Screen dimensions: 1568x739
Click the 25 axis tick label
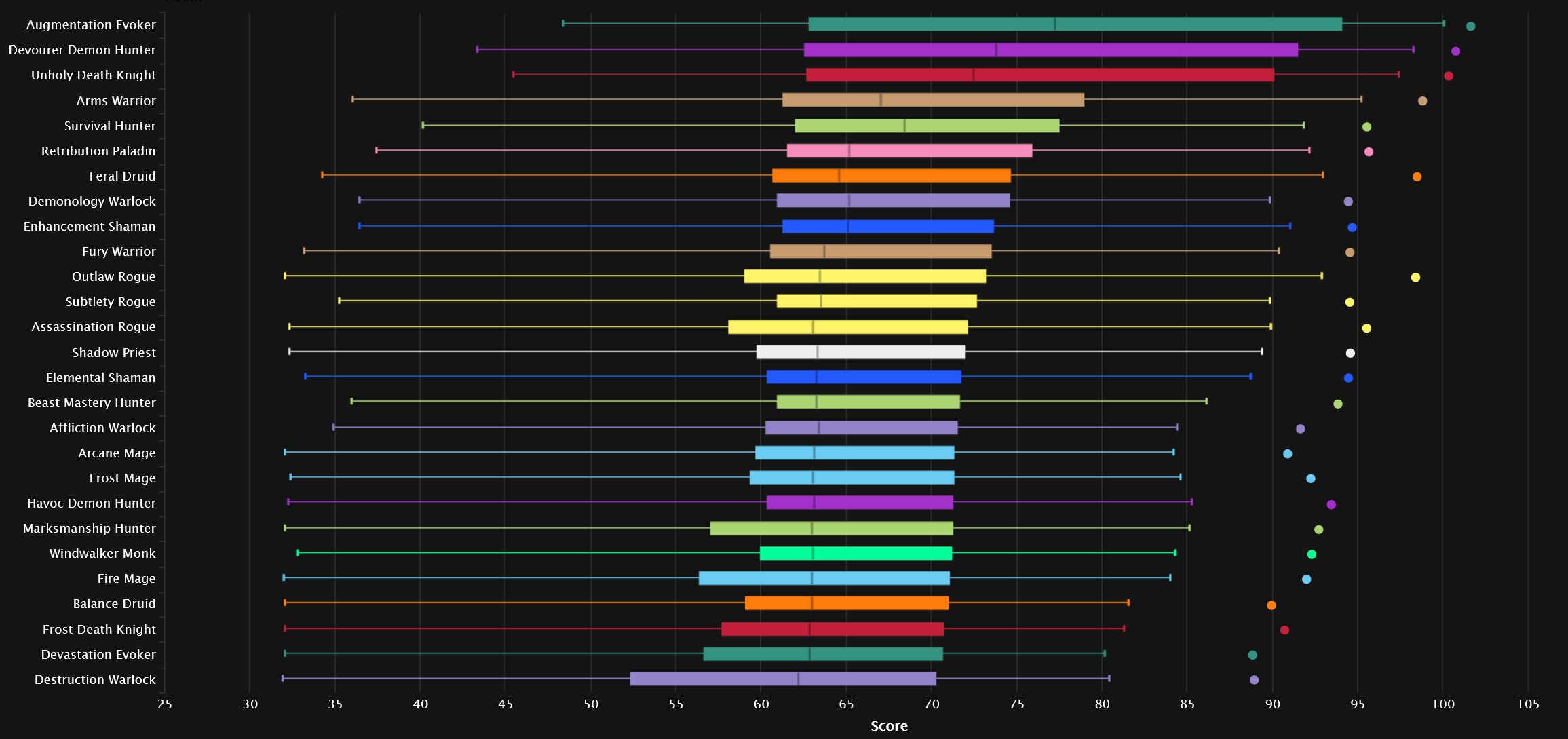point(164,704)
